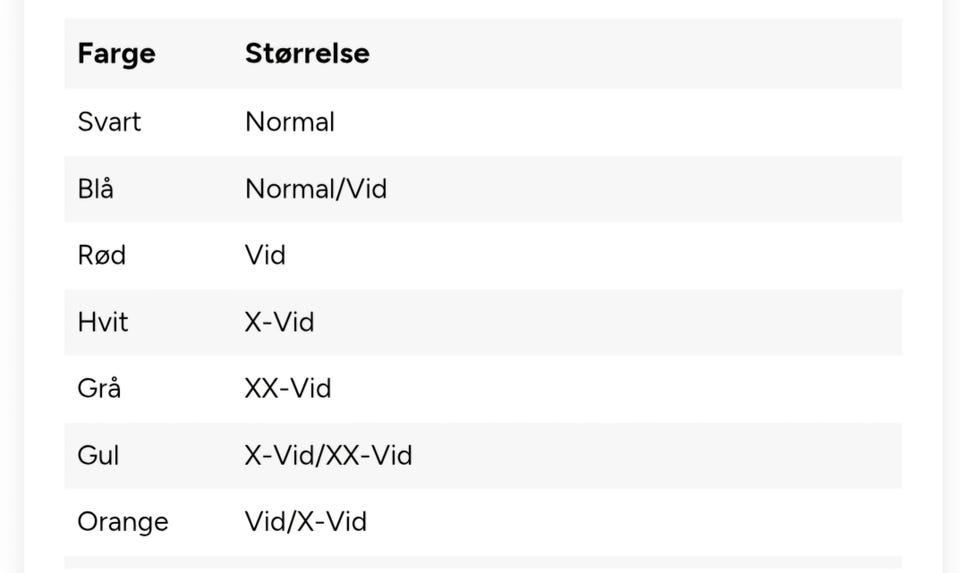Select the Blå color cell
Viewport: 960px width, 573px height.
tap(96, 188)
